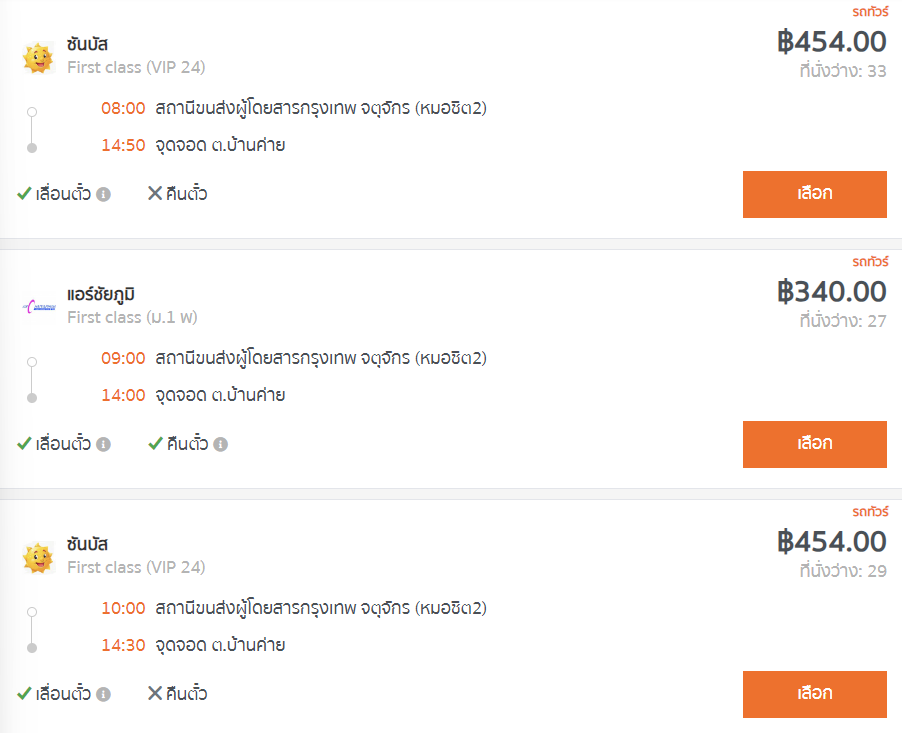Click X คืนตั๋ว mark on 10:00 trip
The image size is (902, 733).
click(155, 693)
